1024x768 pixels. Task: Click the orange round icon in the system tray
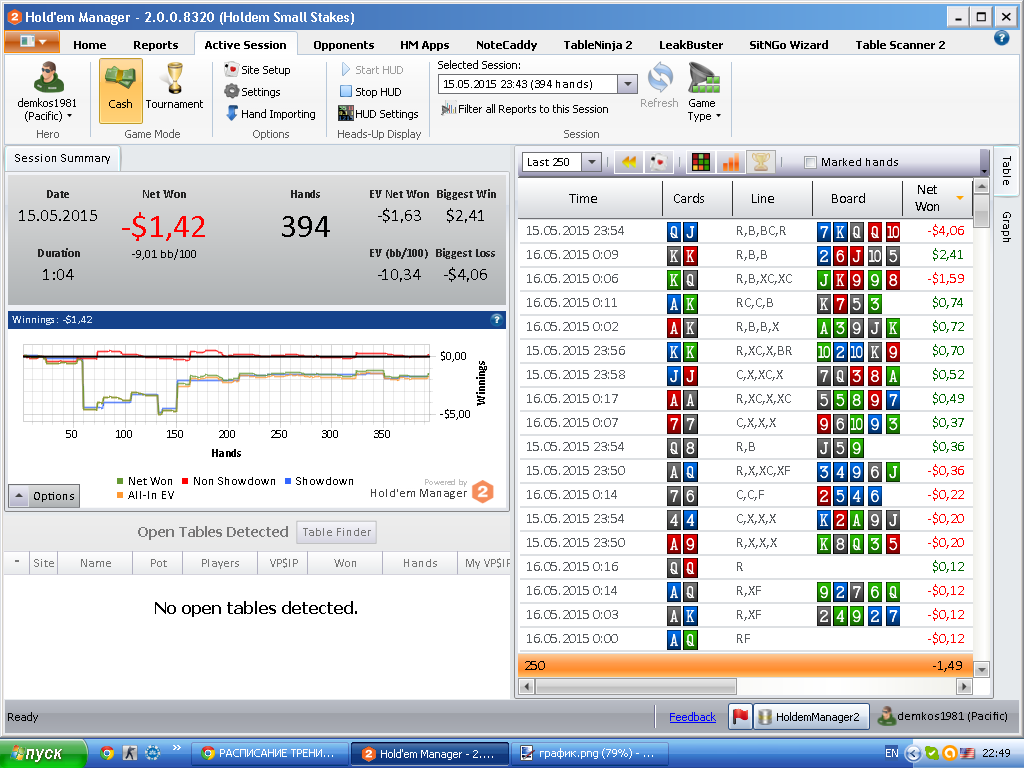pyautogui.click(x=950, y=753)
